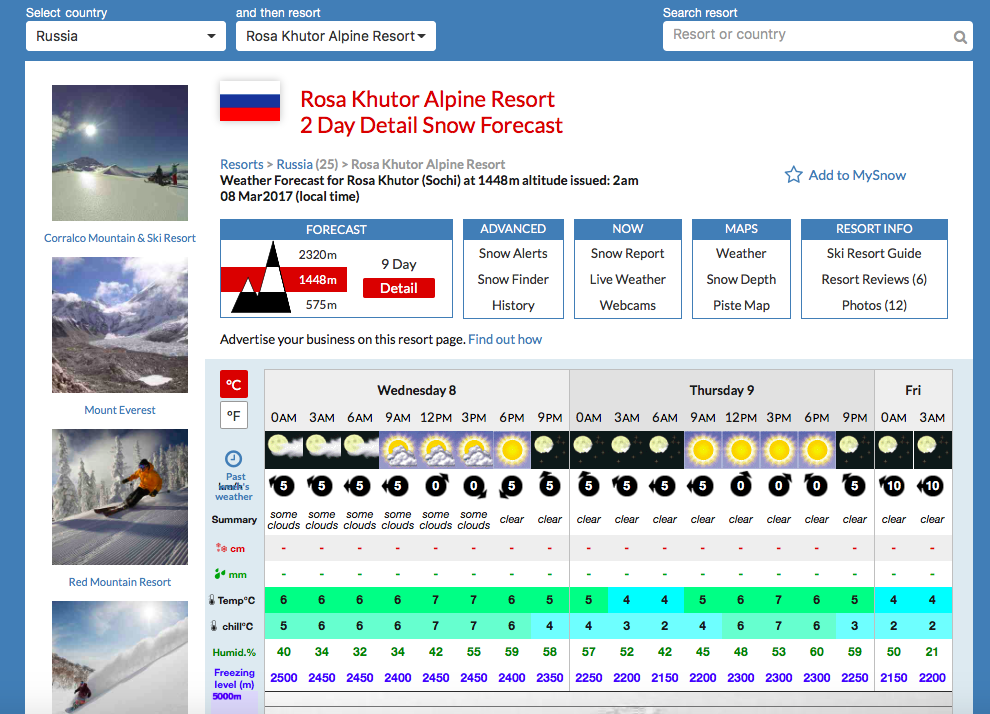
Task: Open the Ski Resort Guide
Action: point(874,253)
